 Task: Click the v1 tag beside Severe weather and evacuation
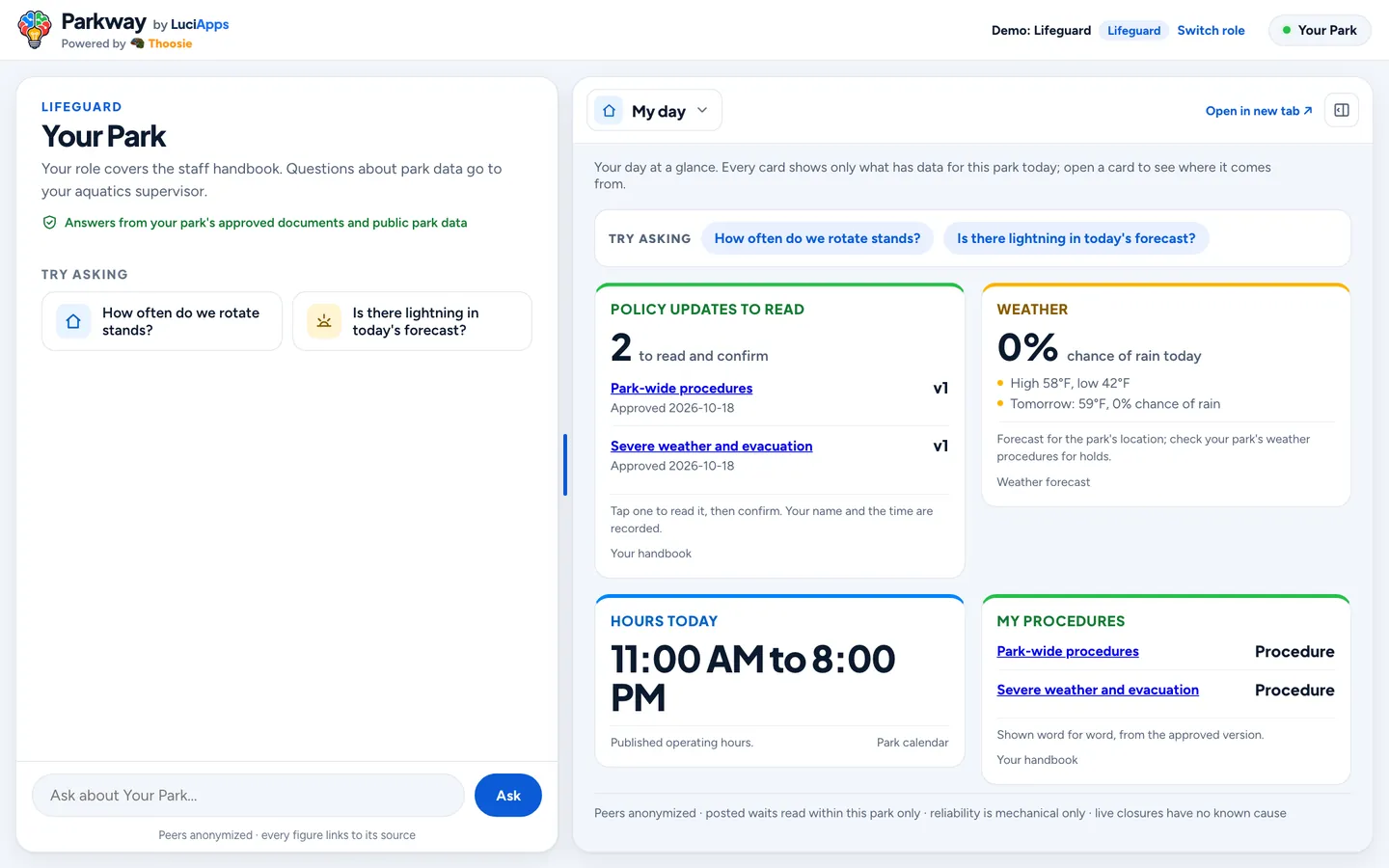[940, 446]
